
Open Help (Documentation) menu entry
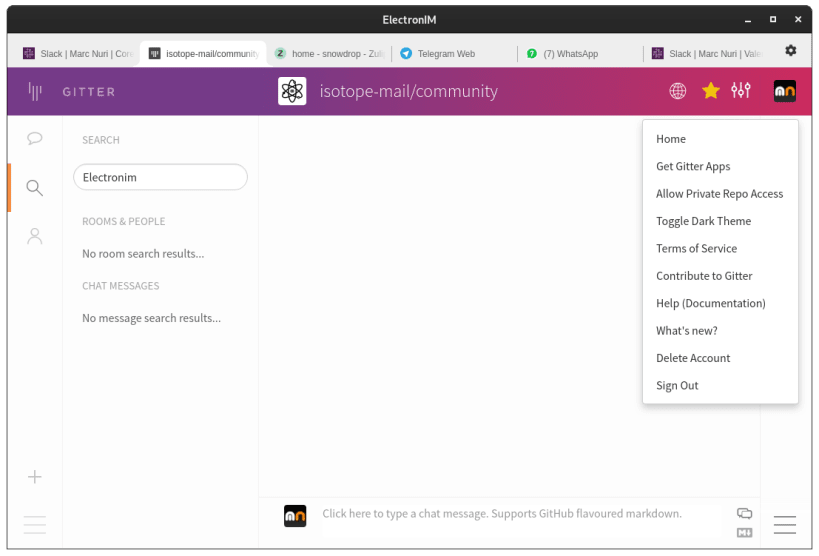coord(720,304)
